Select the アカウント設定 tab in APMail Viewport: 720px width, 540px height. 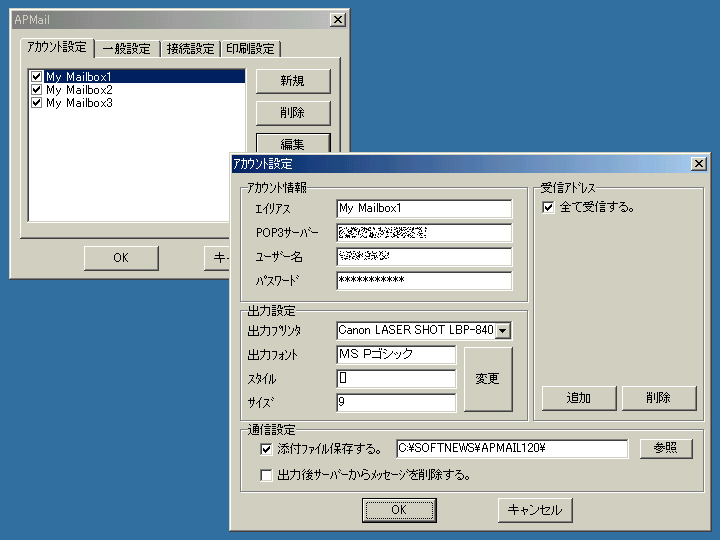tap(57, 47)
